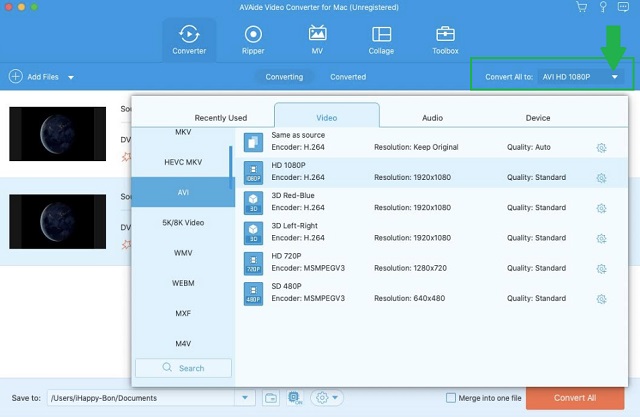Click the Convert All button
Viewport: 640px width, 417px height.
pos(575,398)
